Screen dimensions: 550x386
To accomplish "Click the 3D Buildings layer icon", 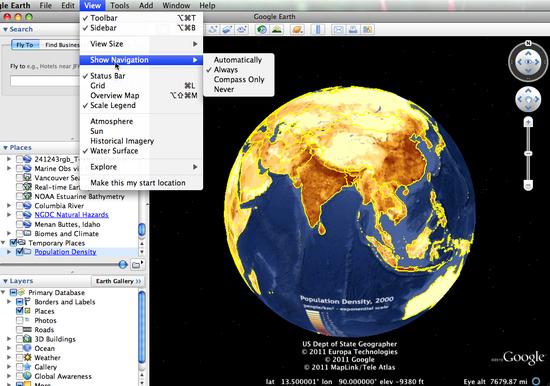I will point(27,339).
